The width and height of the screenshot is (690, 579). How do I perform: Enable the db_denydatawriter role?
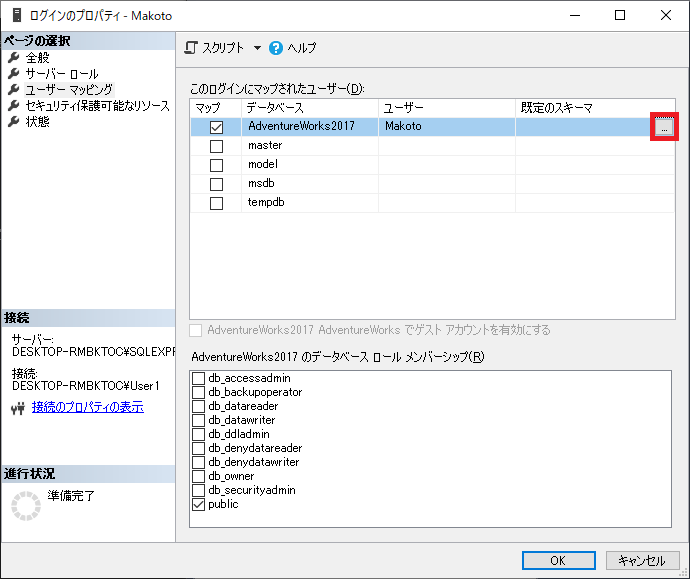click(x=198, y=462)
